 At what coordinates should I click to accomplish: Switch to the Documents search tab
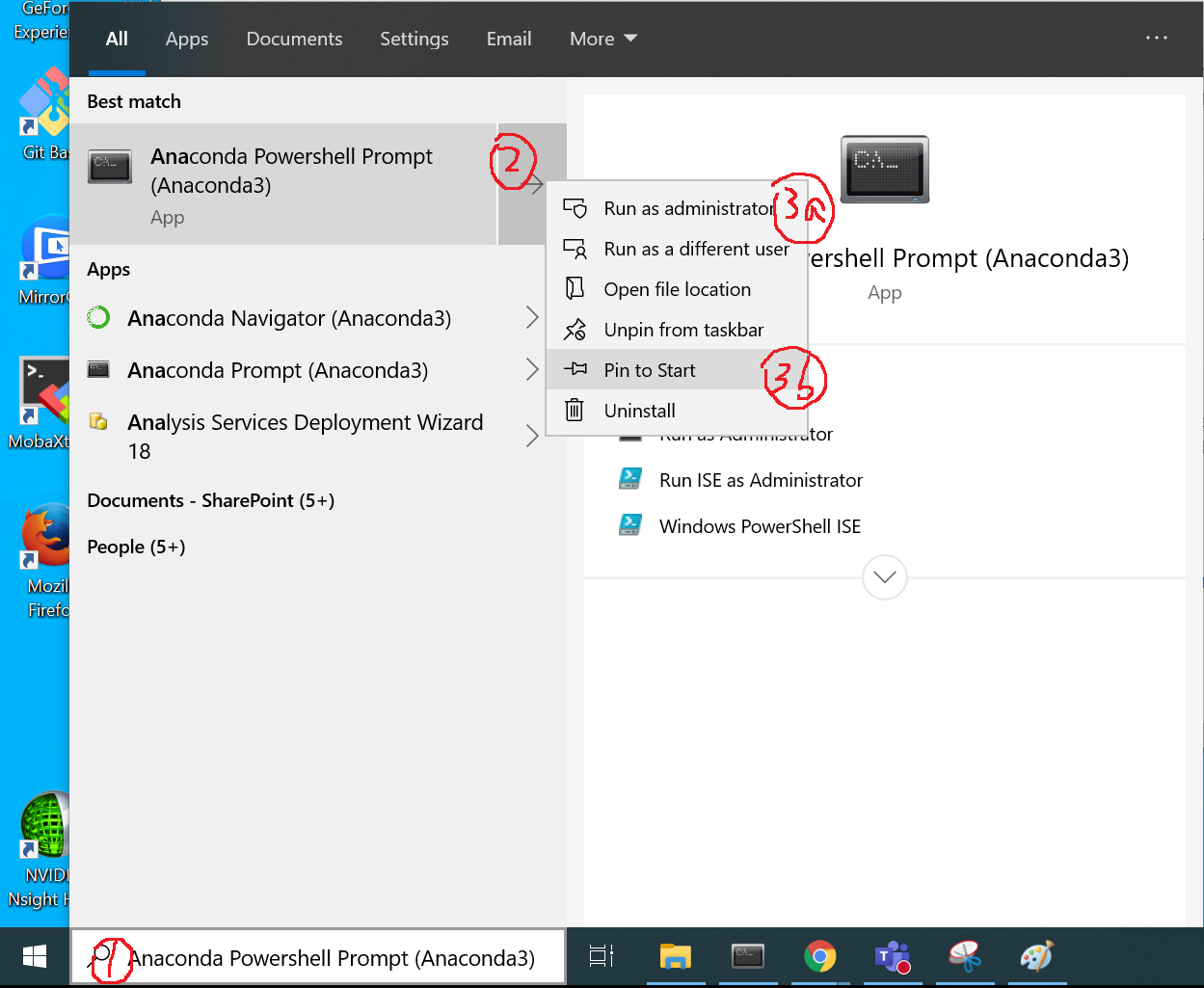(294, 39)
